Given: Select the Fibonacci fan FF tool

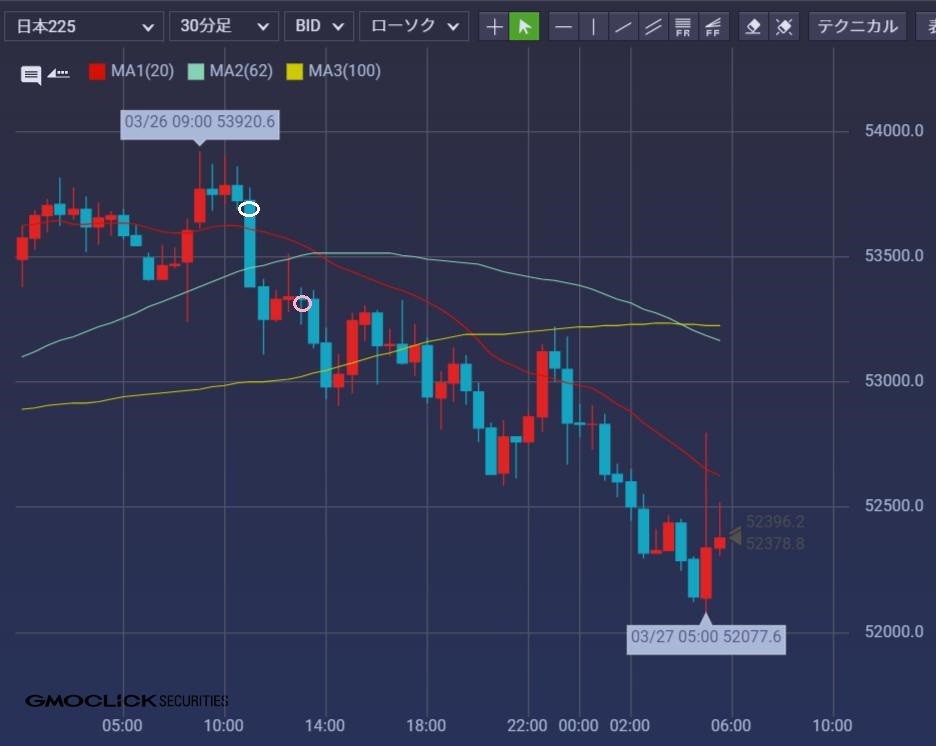Looking at the screenshot, I should (x=714, y=27).
